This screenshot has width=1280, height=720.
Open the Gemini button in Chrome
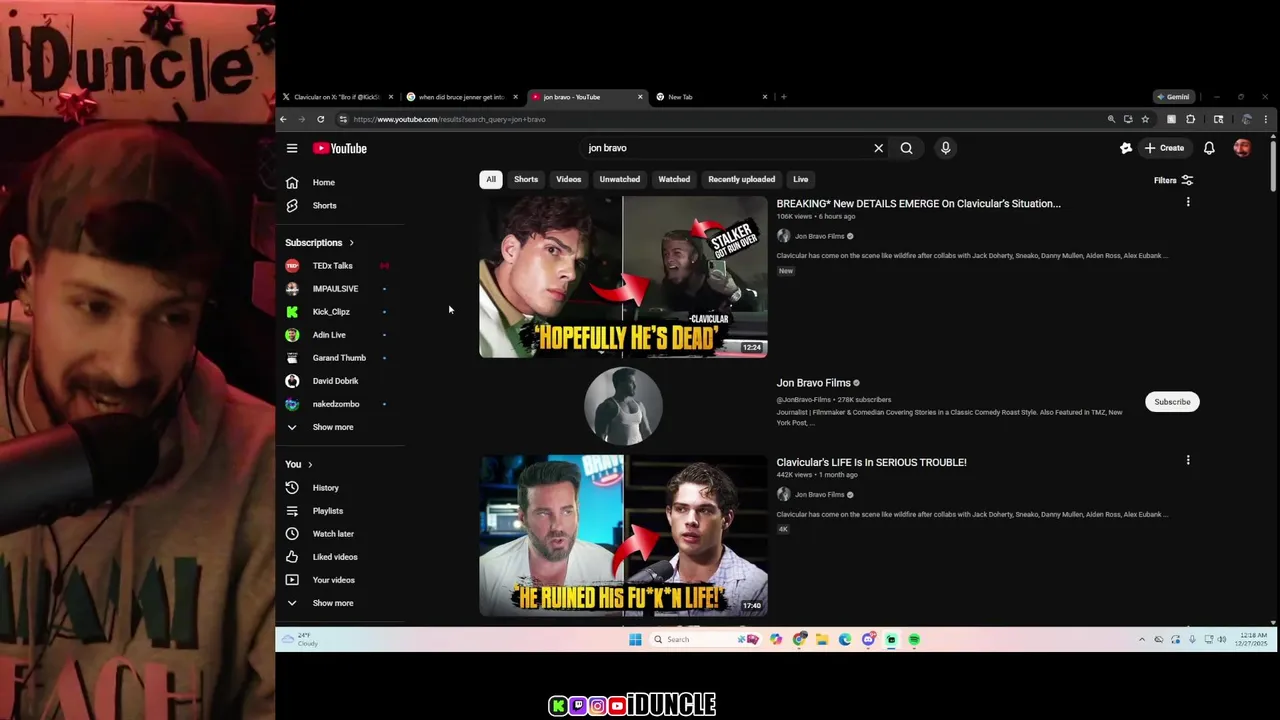coord(1173,97)
